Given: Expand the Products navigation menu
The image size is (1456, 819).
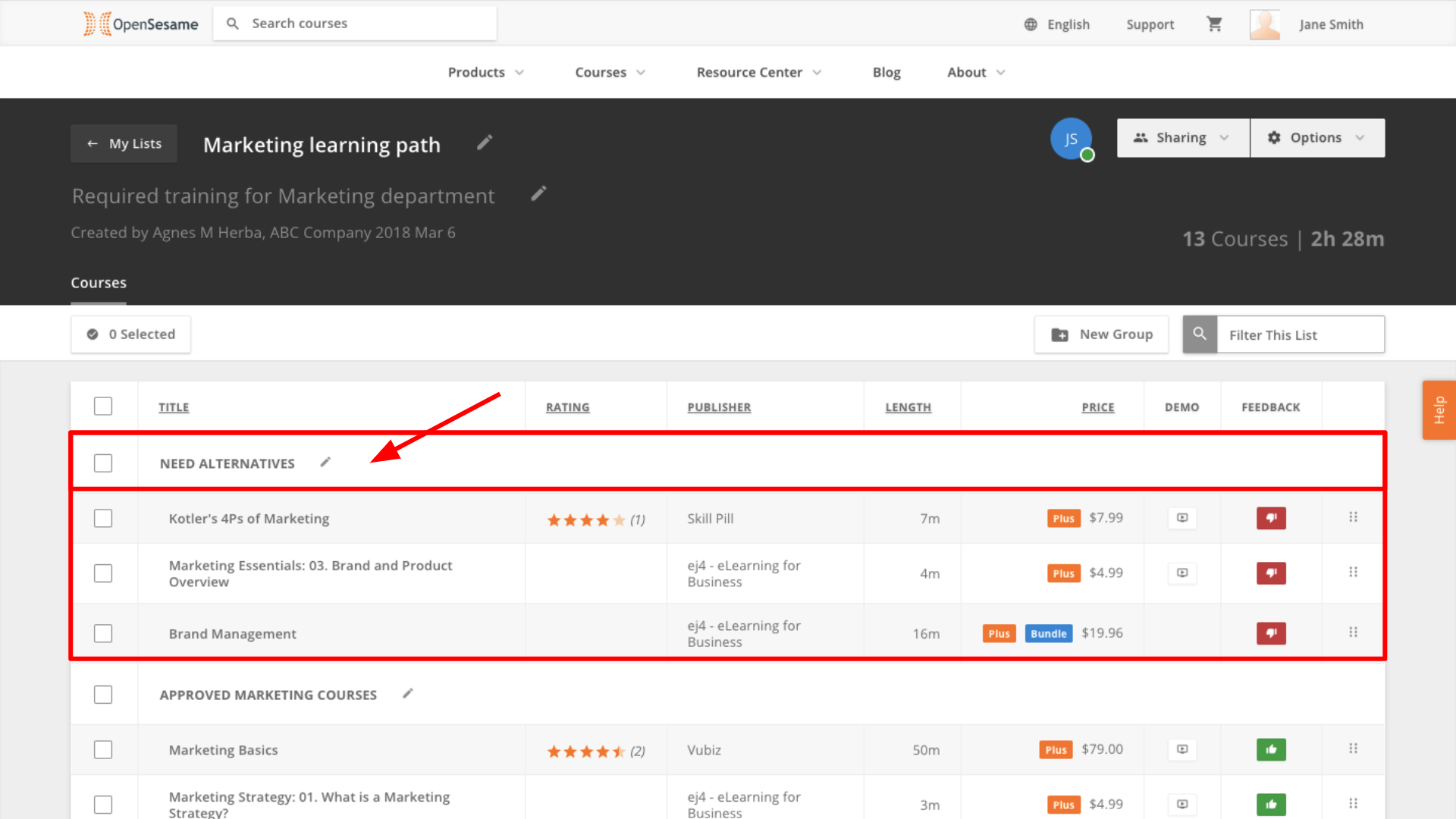Looking at the screenshot, I should click(485, 73).
